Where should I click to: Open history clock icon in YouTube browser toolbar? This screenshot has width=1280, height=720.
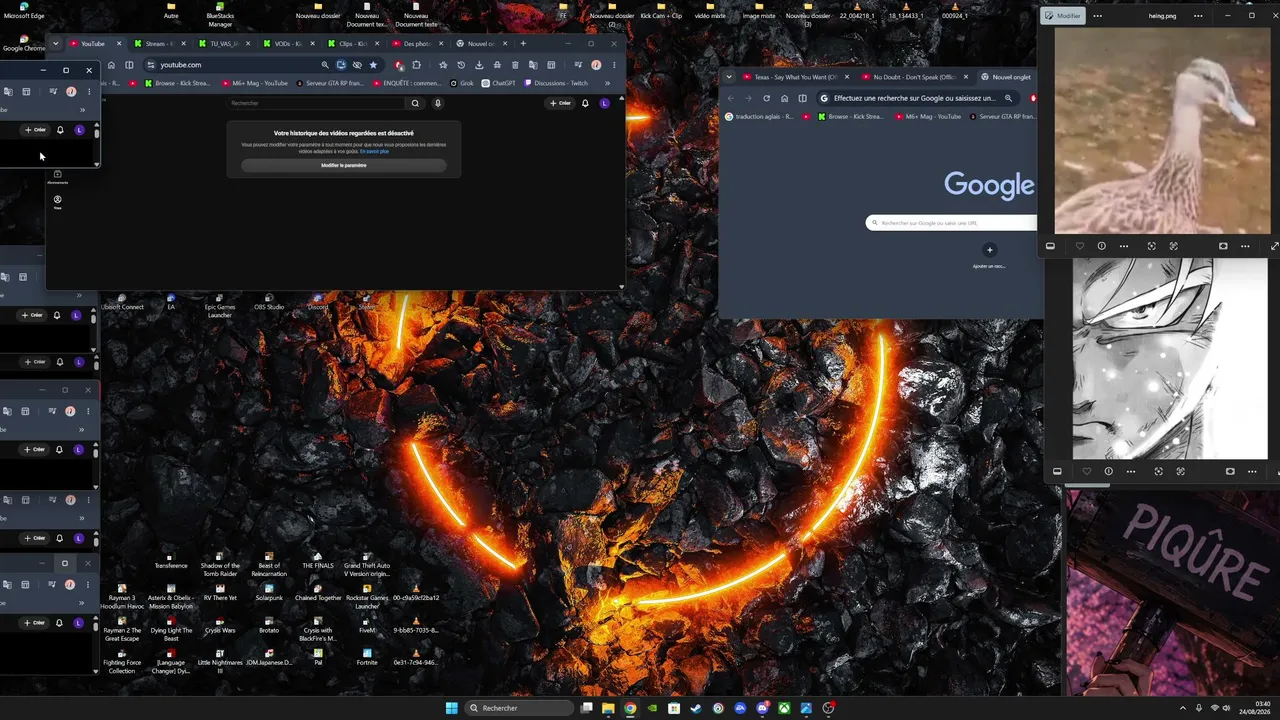click(461, 65)
